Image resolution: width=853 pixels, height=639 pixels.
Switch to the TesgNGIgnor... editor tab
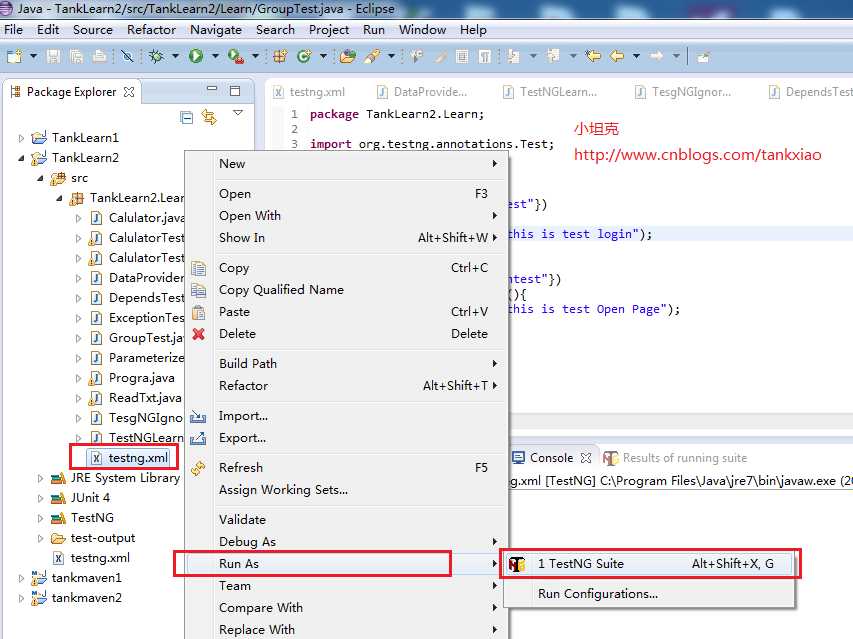[683, 92]
